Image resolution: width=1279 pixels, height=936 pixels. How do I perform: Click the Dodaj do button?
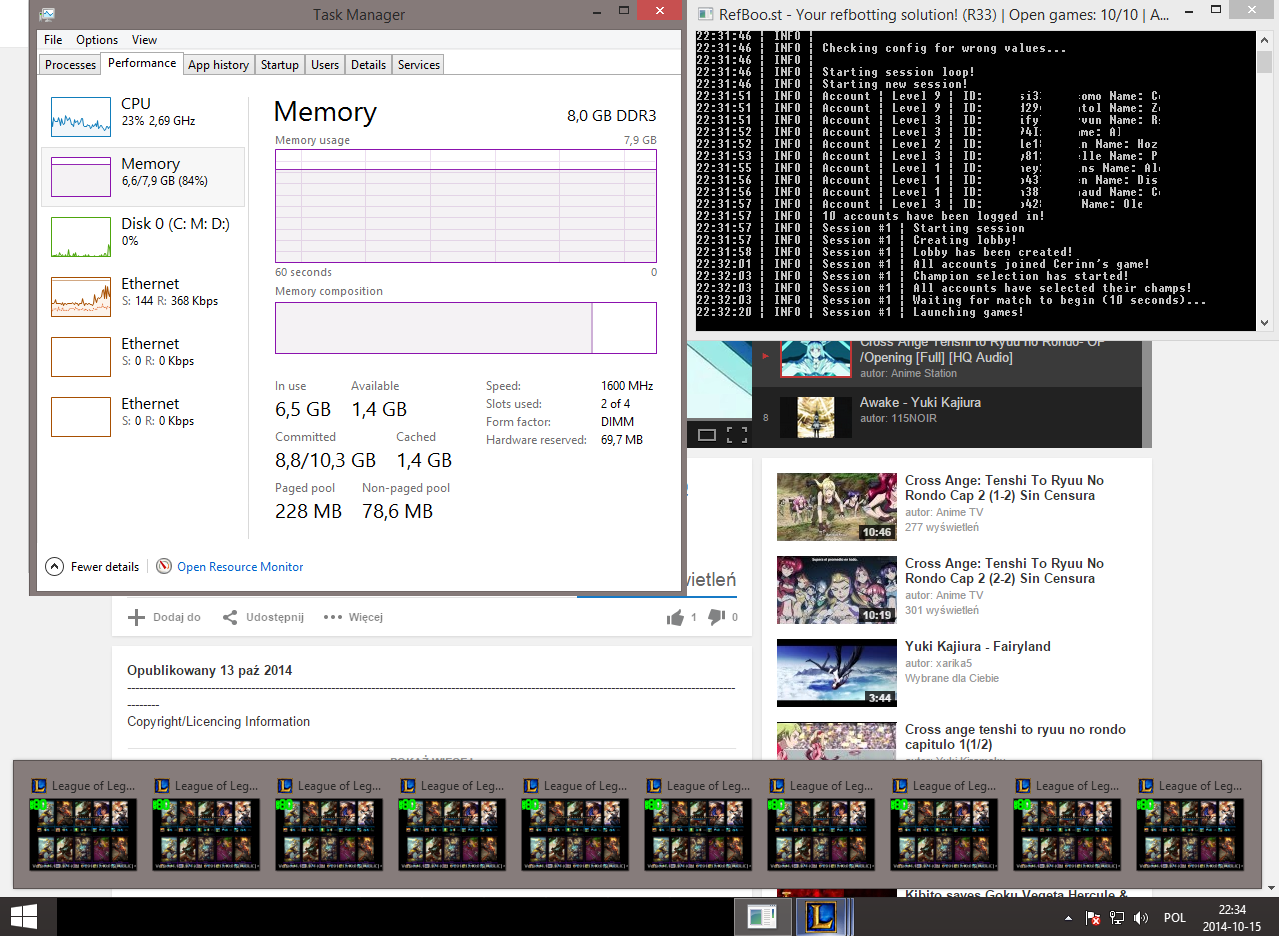[164, 617]
